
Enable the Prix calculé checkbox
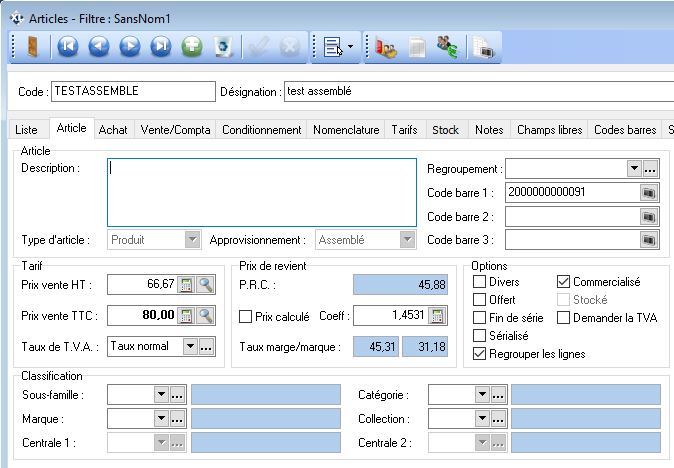(x=246, y=317)
